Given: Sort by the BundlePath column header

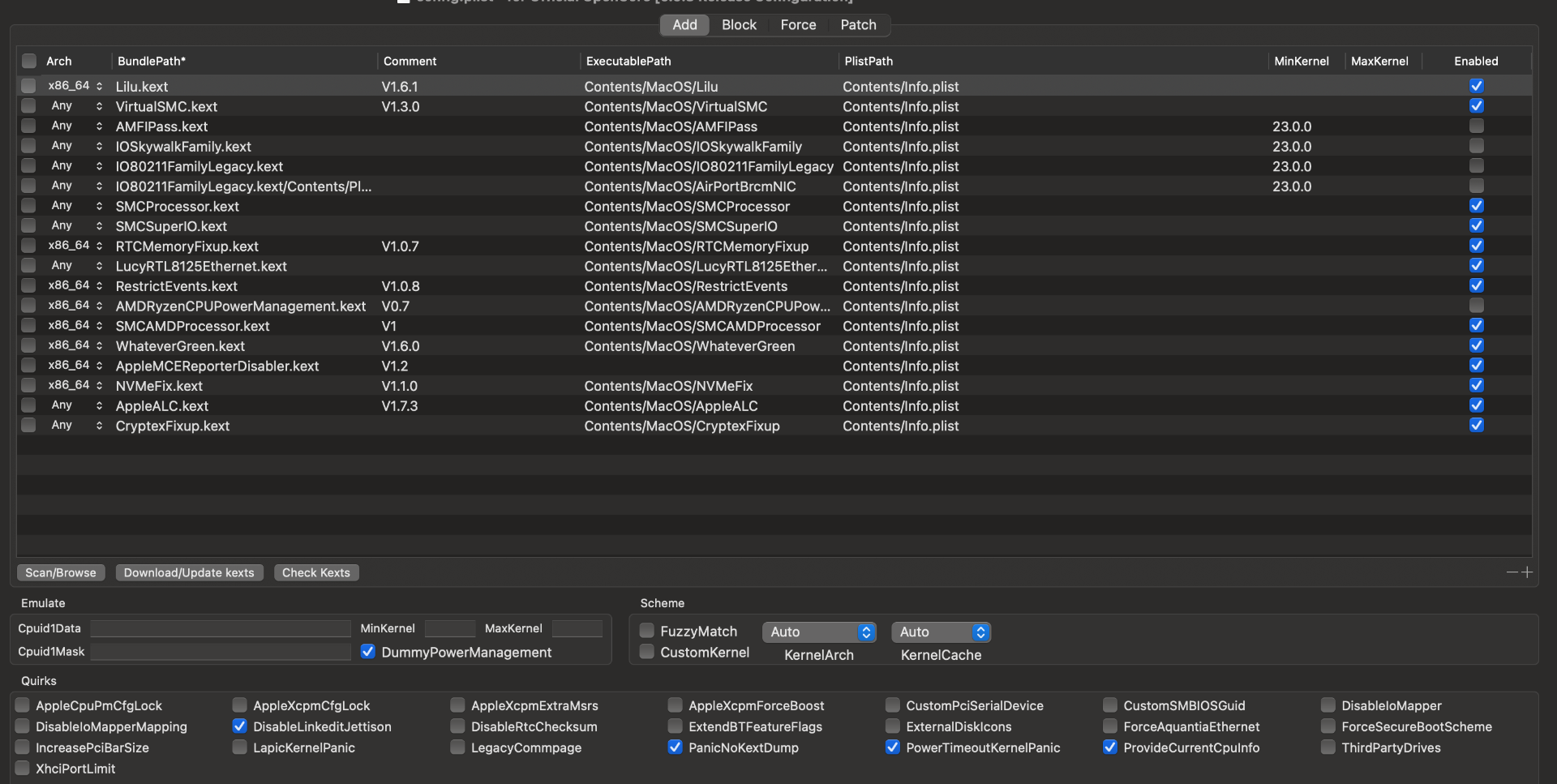Looking at the screenshot, I should (152, 61).
